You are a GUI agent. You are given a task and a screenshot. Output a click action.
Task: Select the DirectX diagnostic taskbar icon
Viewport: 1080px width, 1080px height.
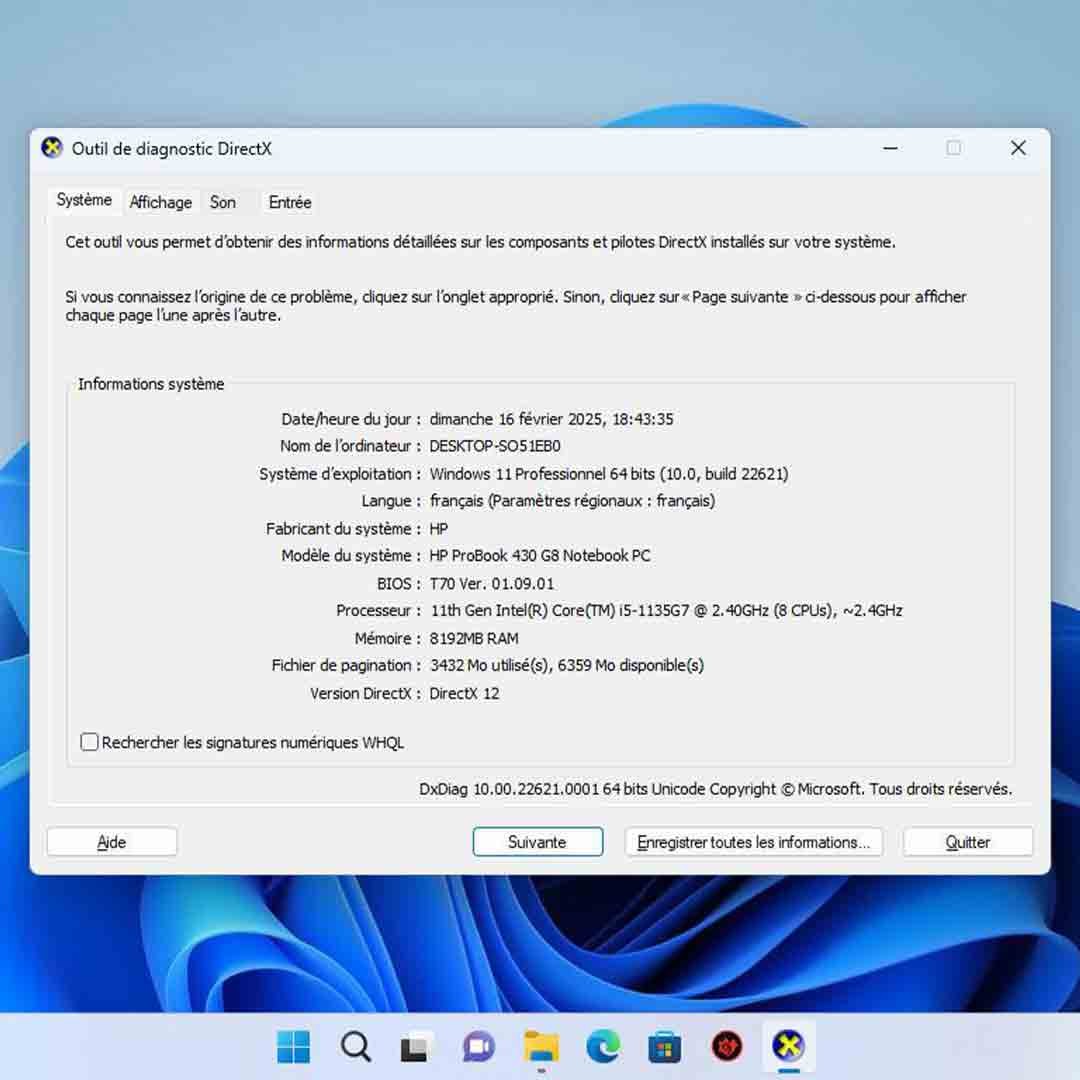point(789,1047)
